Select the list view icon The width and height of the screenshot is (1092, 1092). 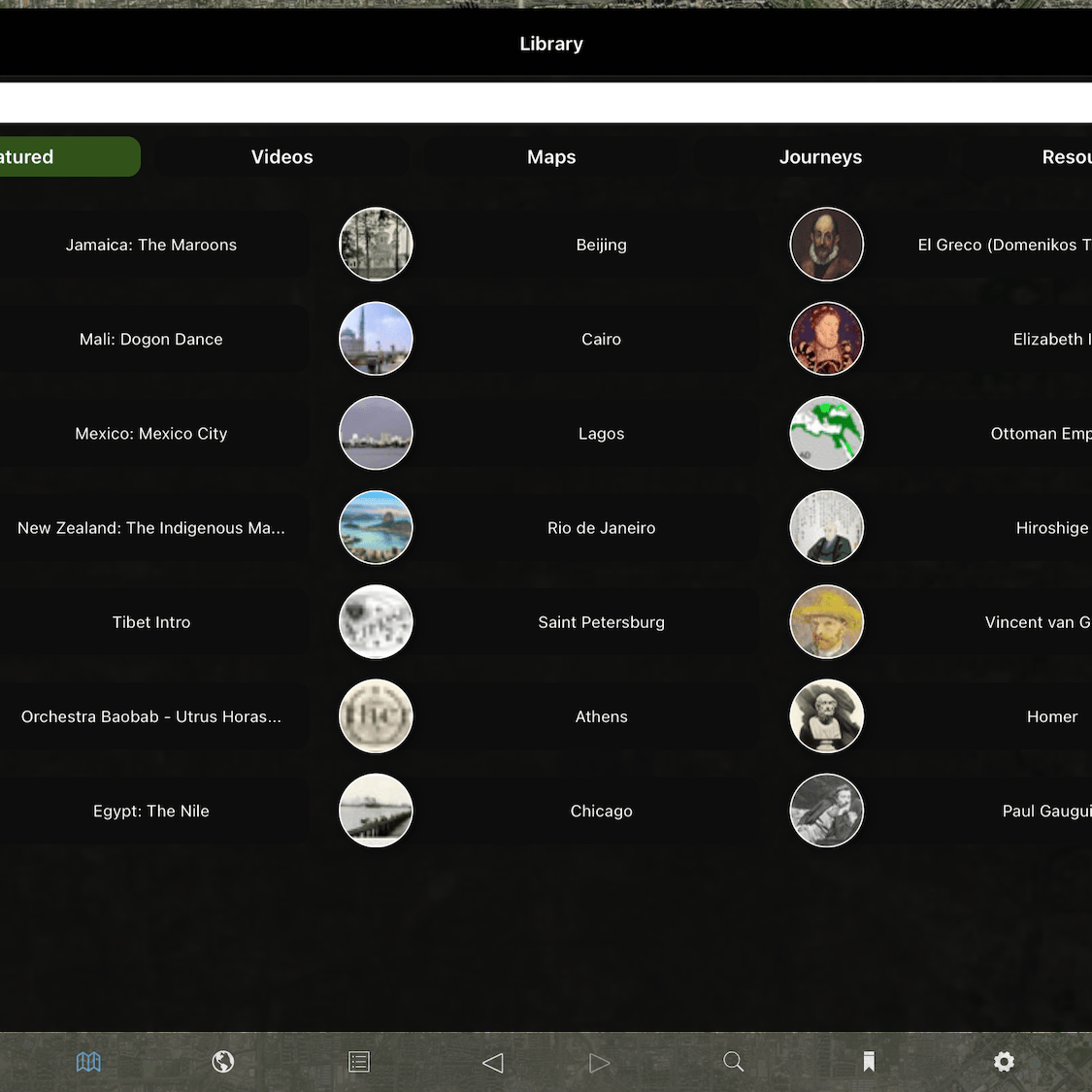tap(358, 1062)
